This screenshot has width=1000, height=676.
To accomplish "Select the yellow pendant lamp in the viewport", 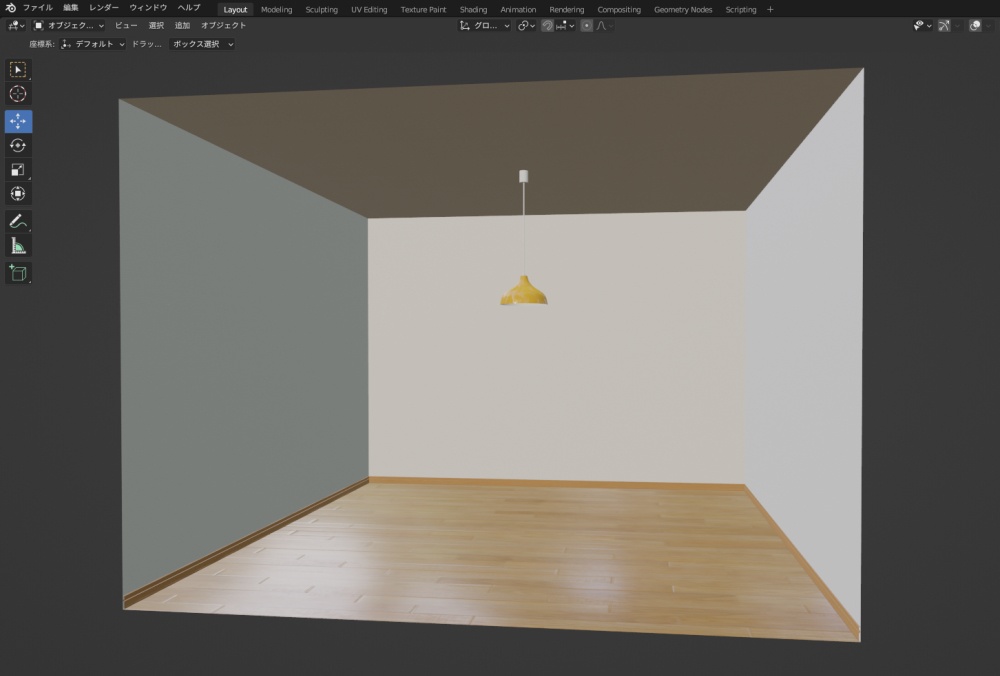I will click(x=523, y=293).
